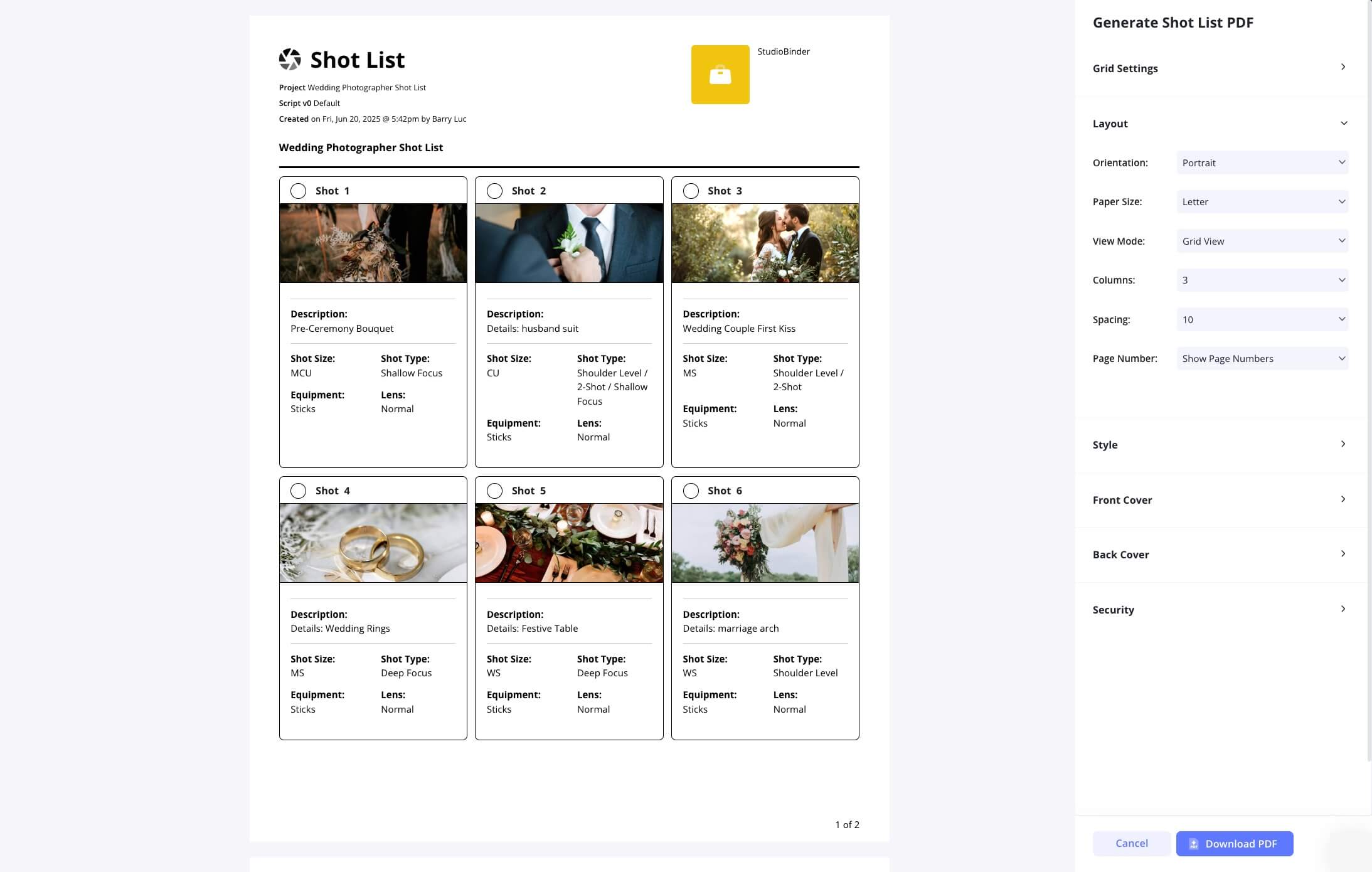Open the Columns dropdown set to 3

pos(1262,280)
